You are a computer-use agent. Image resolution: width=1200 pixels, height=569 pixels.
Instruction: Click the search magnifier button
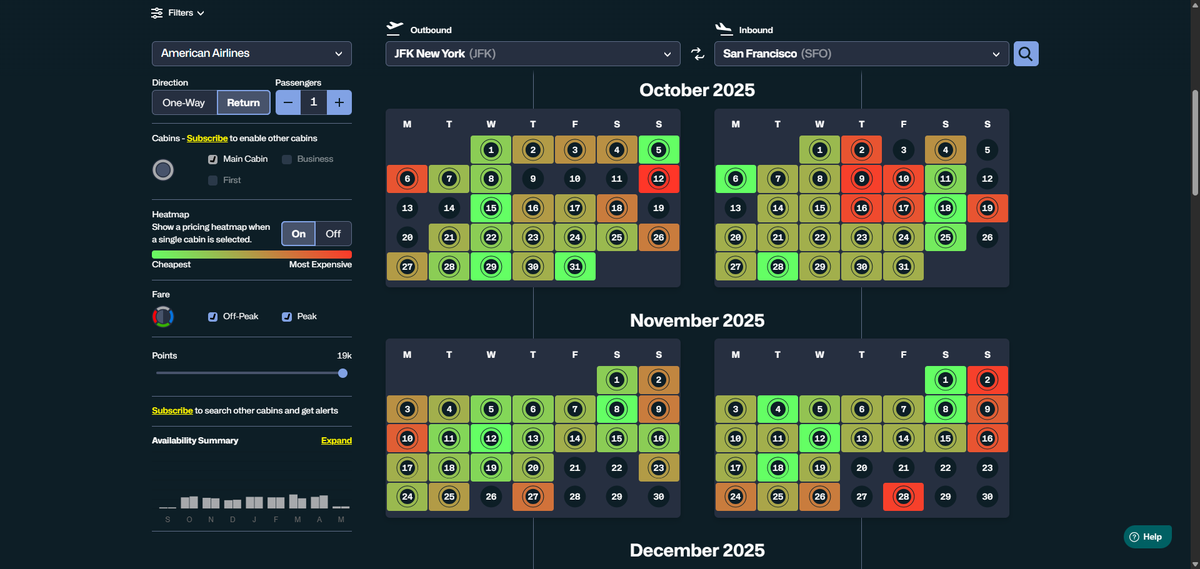[x=1026, y=54]
